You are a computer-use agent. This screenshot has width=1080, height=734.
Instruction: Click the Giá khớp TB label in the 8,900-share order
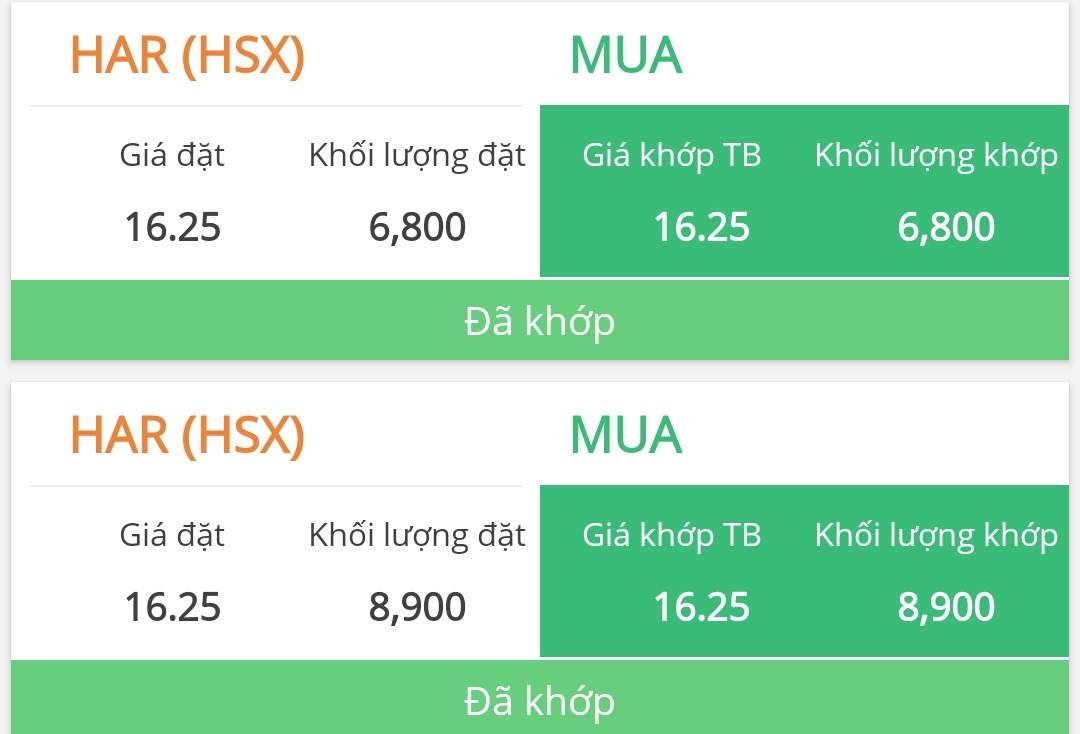[x=672, y=536]
